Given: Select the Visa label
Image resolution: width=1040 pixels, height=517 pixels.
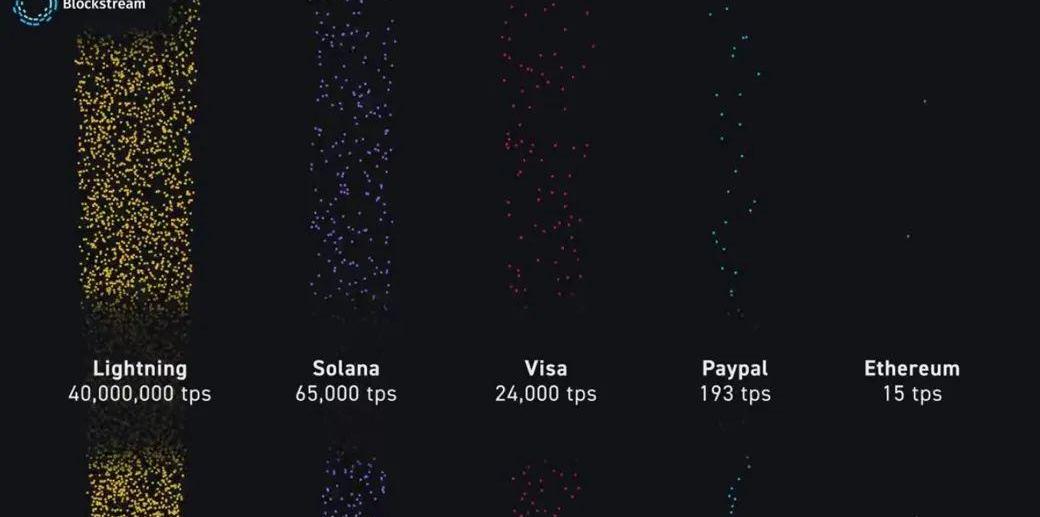Looking at the screenshot, I should coord(546,368).
